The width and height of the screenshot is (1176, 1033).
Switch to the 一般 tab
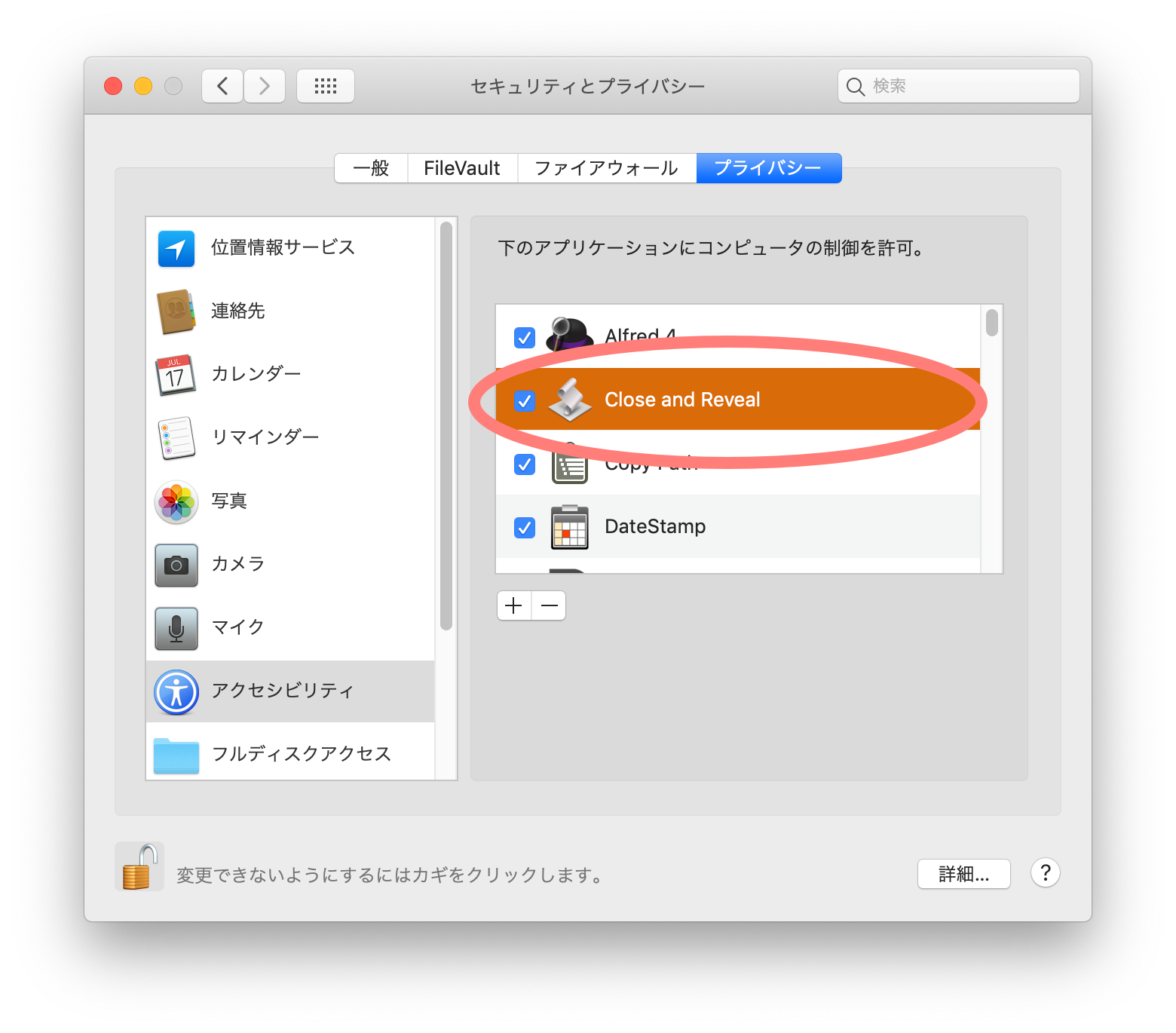click(x=371, y=168)
